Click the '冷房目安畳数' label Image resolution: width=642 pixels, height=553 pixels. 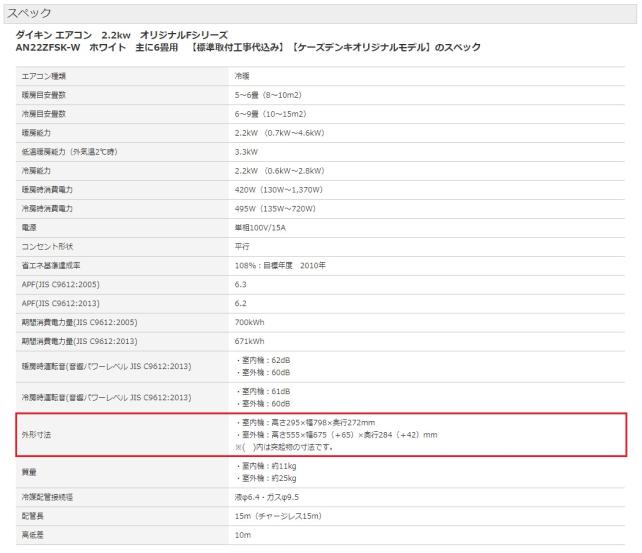click(x=43, y=114)
